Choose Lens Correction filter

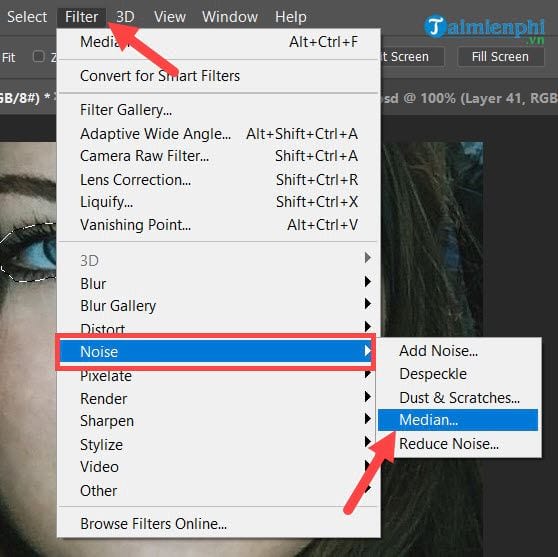219,180
